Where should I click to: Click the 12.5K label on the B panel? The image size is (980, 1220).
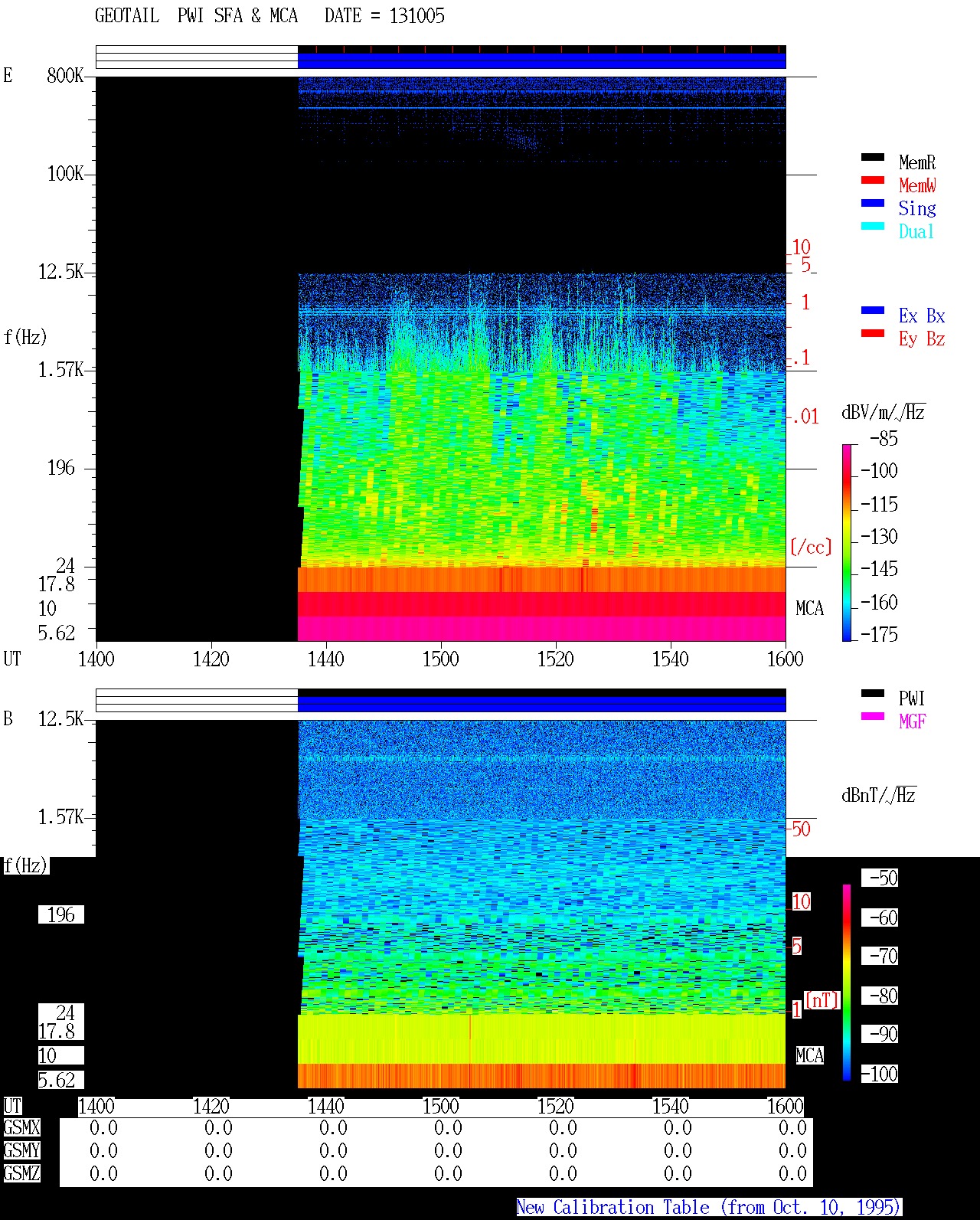click(x=61, y=718)
